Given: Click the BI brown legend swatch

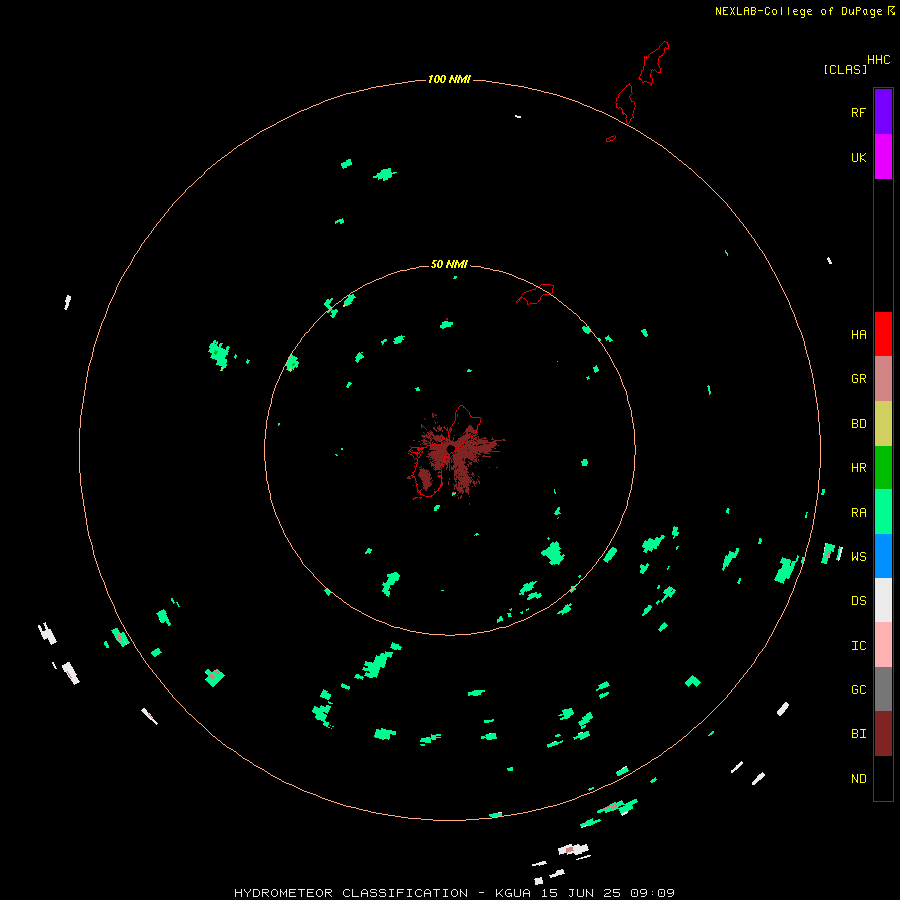Looking at the screenshot, I should click(x=883, y=734).
